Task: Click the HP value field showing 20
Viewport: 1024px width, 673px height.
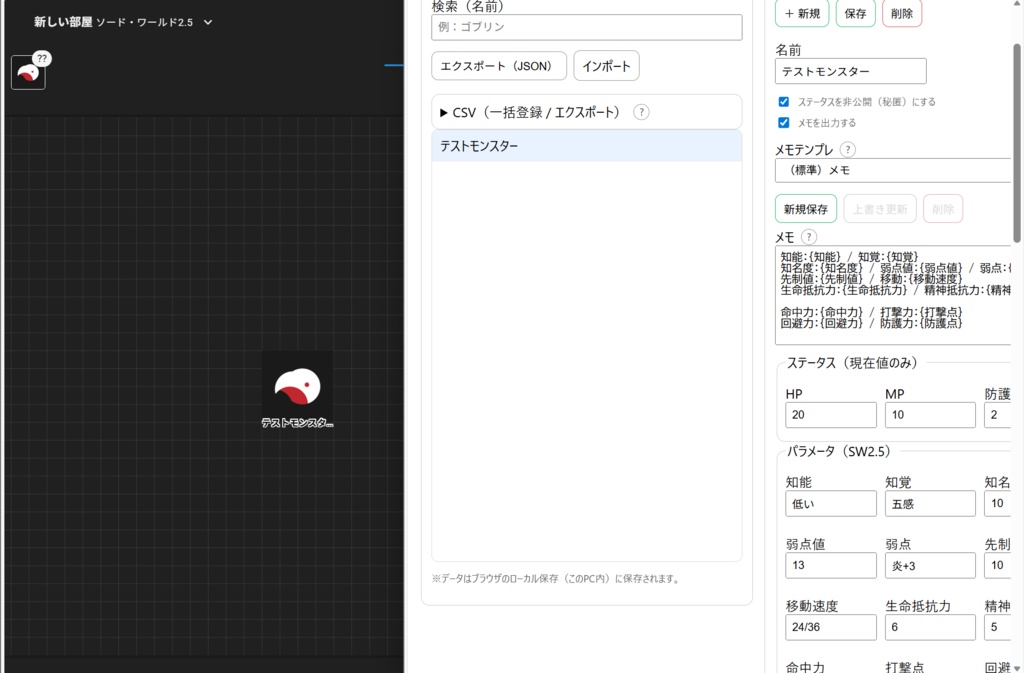Action: (830, 414)
